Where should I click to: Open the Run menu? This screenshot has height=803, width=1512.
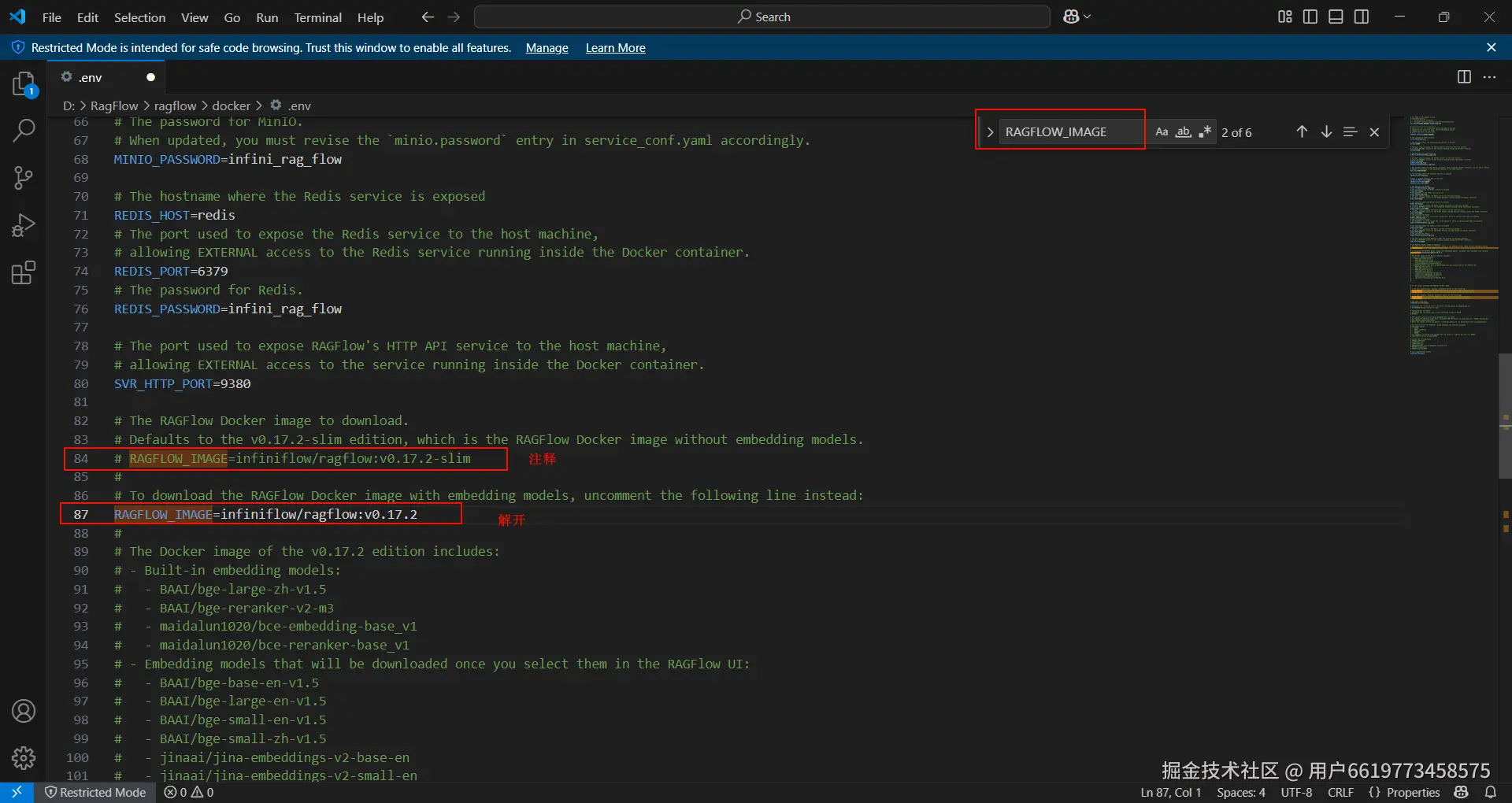coord(267,17)
